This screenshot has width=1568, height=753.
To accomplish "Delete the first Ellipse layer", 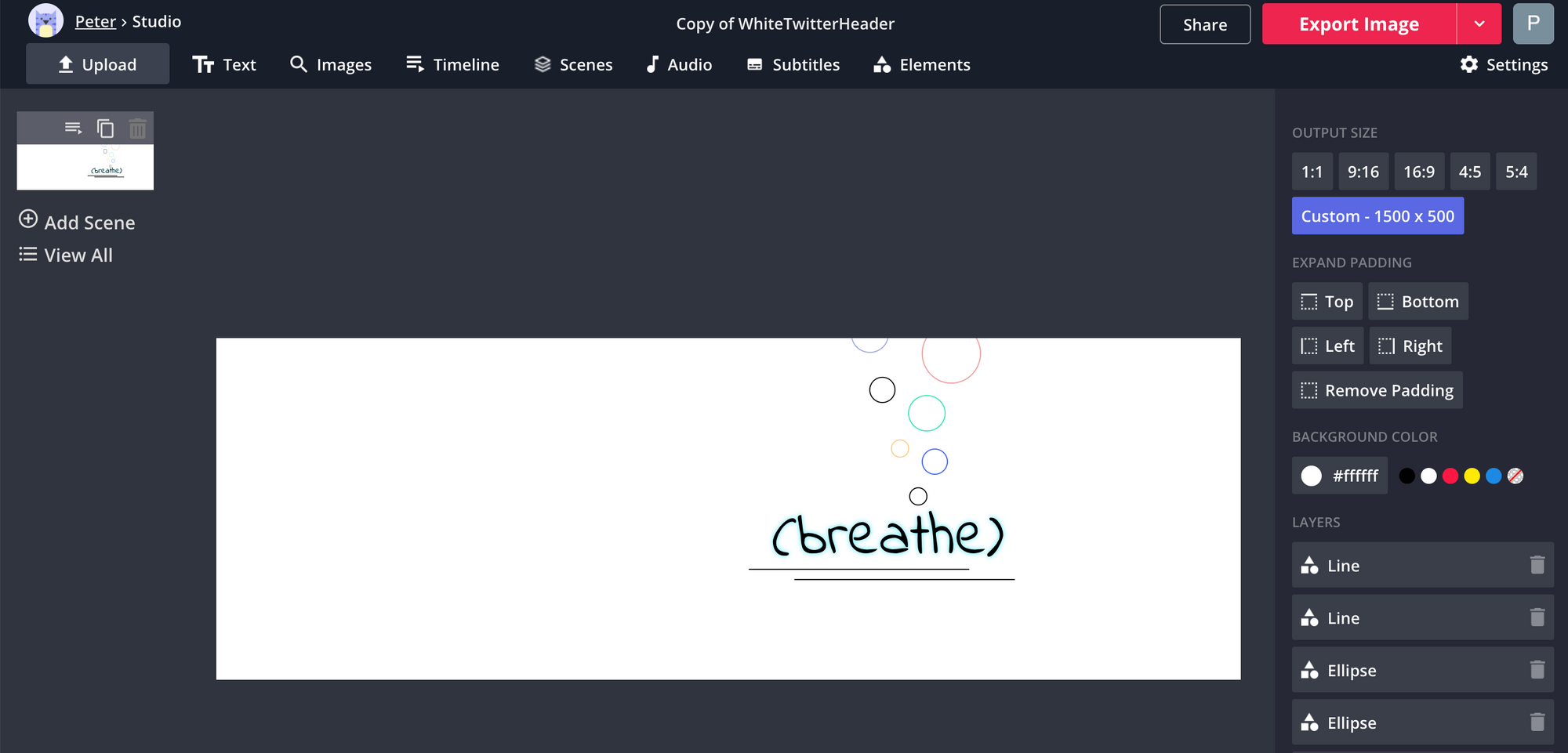I will (1537, 670).
